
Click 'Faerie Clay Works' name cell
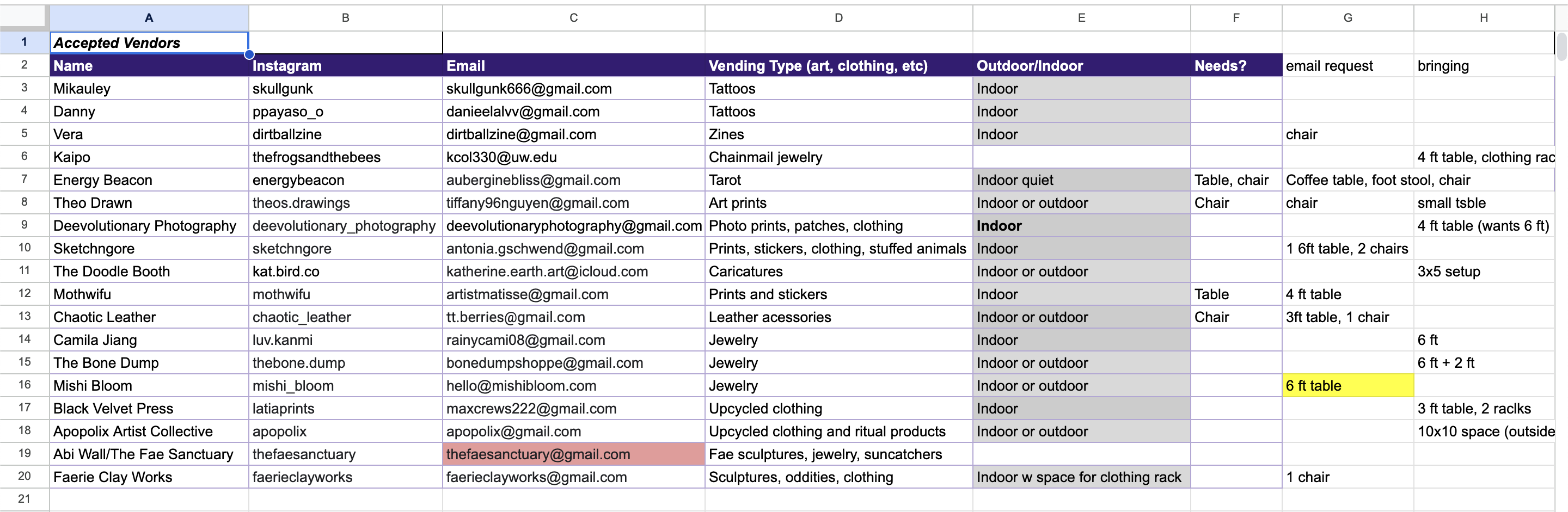pos(149,477)
